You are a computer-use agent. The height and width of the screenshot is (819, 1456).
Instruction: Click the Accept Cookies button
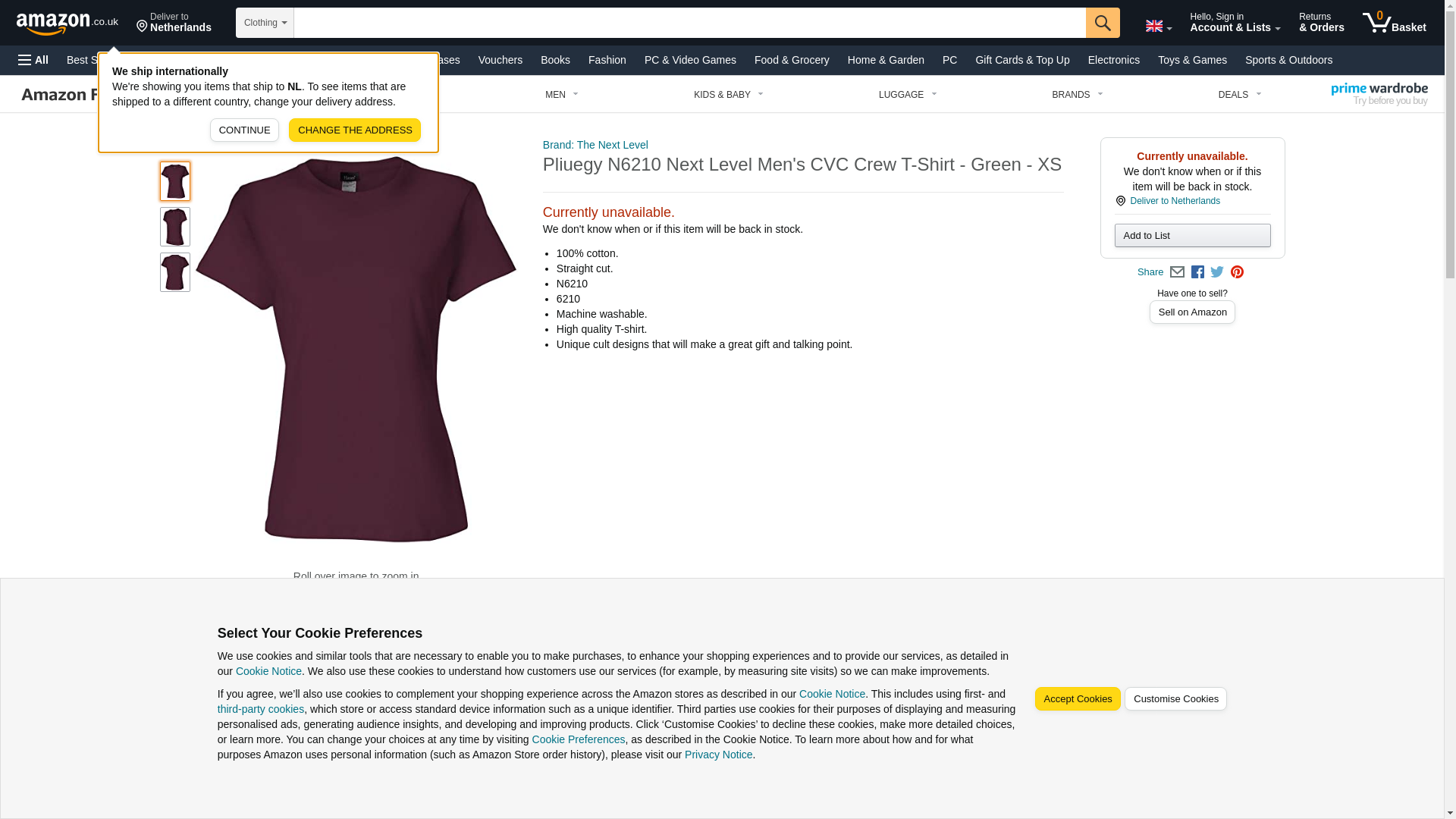[x=1078, y=699]
